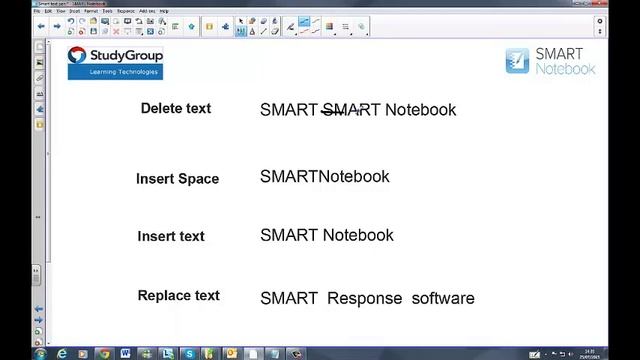Click the Redo icon
This screenshot has height=360, width=640.
click(x=82, y=21)
